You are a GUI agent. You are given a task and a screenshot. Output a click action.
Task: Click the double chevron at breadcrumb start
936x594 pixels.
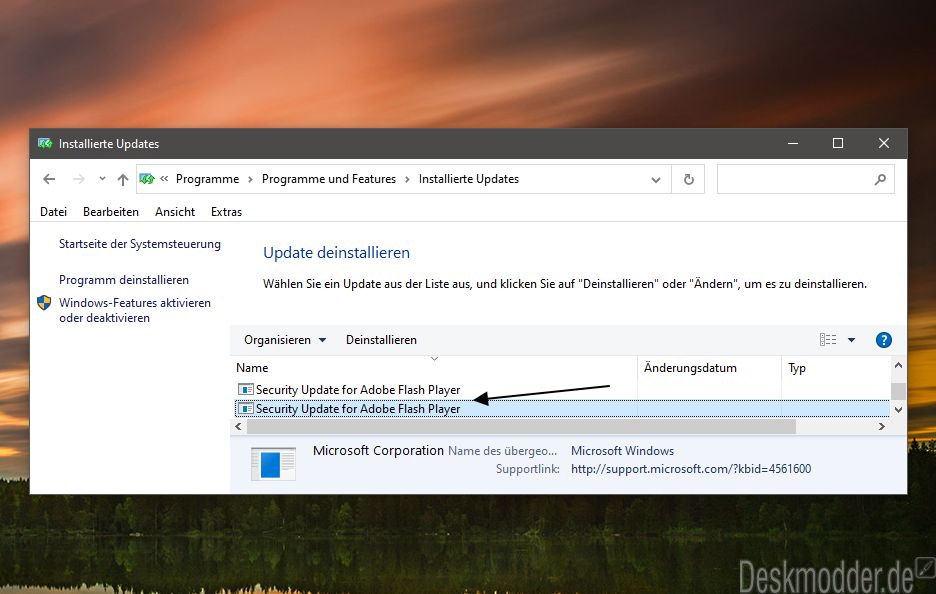(164, 178)
